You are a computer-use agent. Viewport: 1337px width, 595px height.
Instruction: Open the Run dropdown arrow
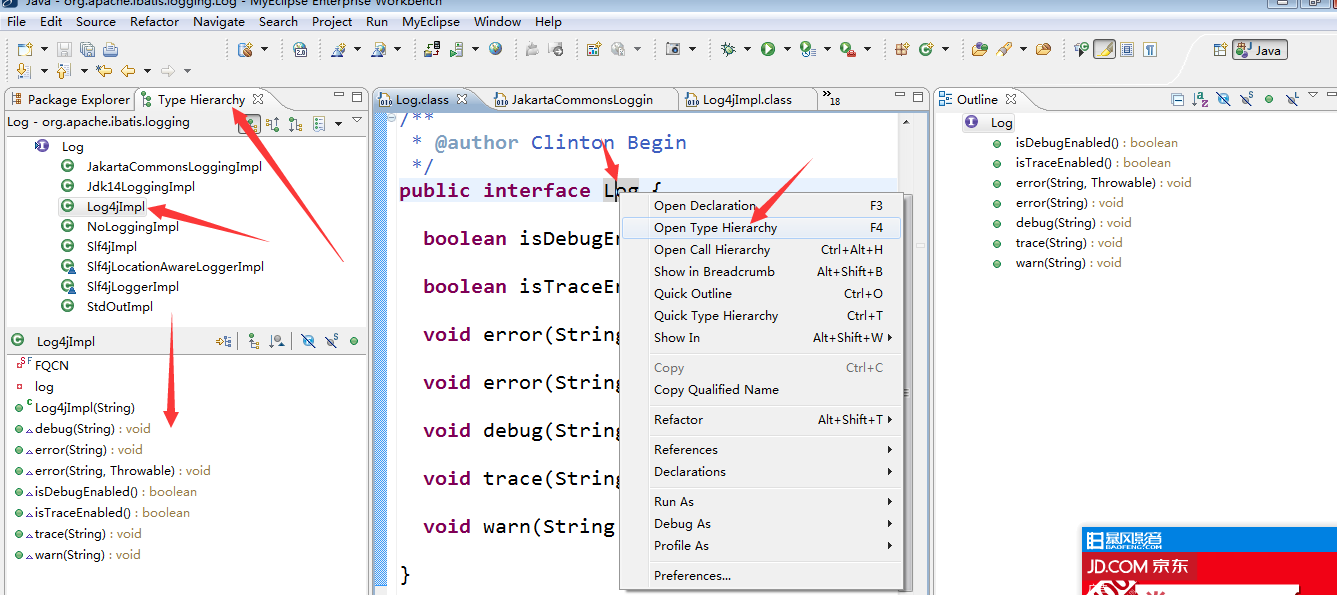(787, 49)
